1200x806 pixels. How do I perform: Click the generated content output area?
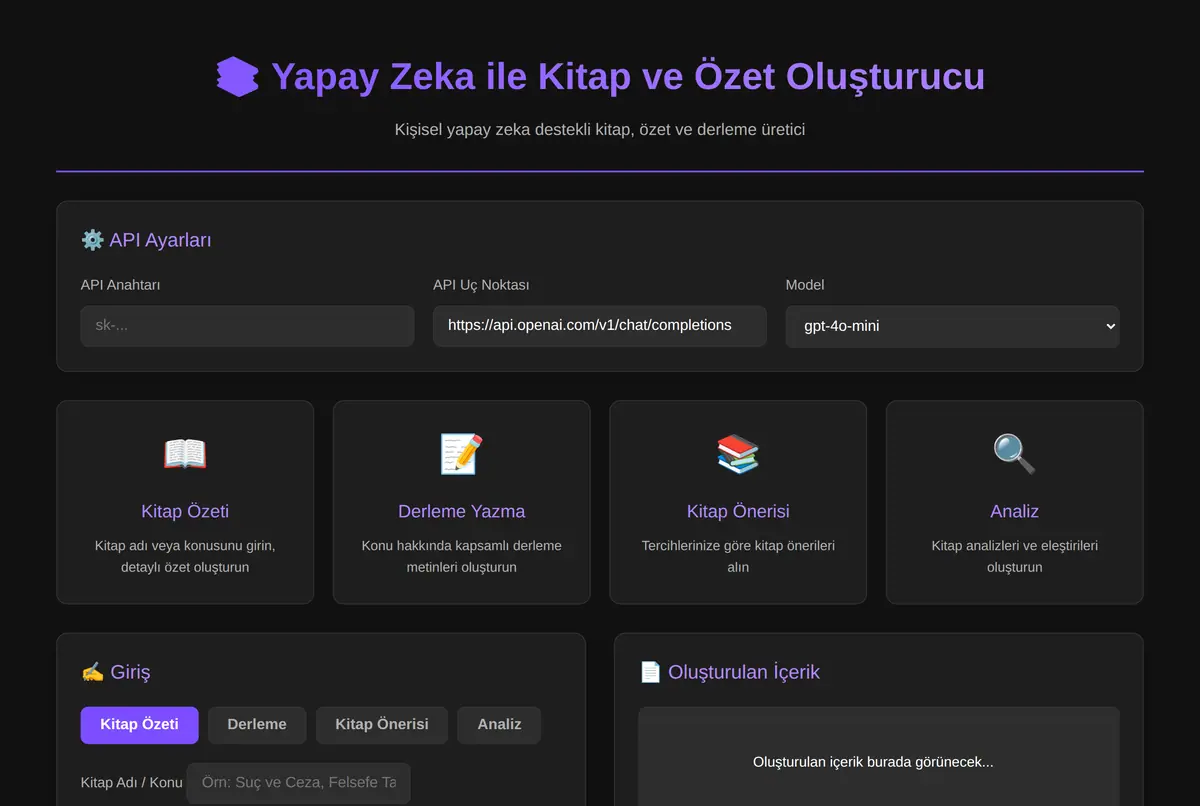pyautogui.click(x=879, y=757)
